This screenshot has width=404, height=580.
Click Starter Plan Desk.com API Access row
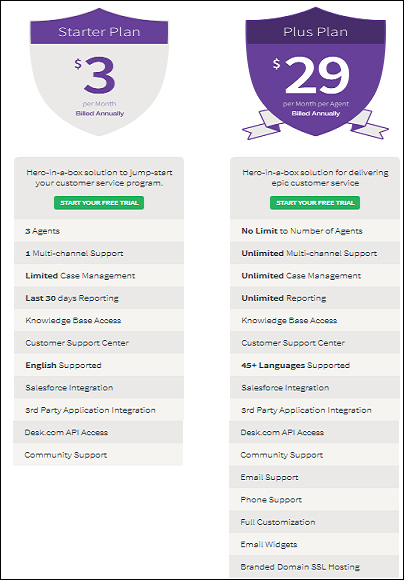pos(98,432)
